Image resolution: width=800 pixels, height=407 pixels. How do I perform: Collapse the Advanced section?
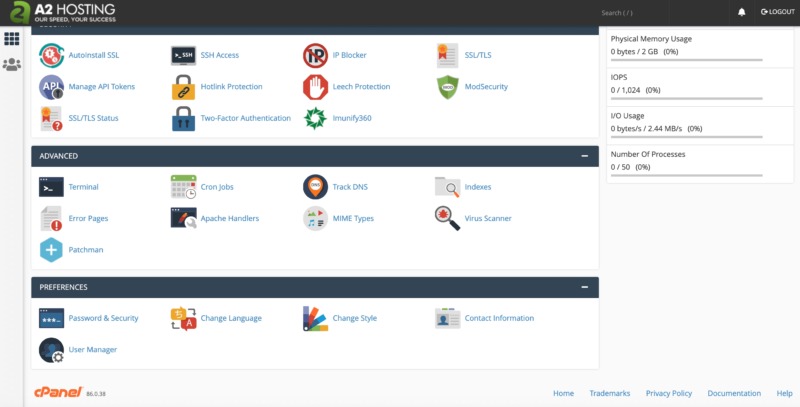[x=584, y=156]
